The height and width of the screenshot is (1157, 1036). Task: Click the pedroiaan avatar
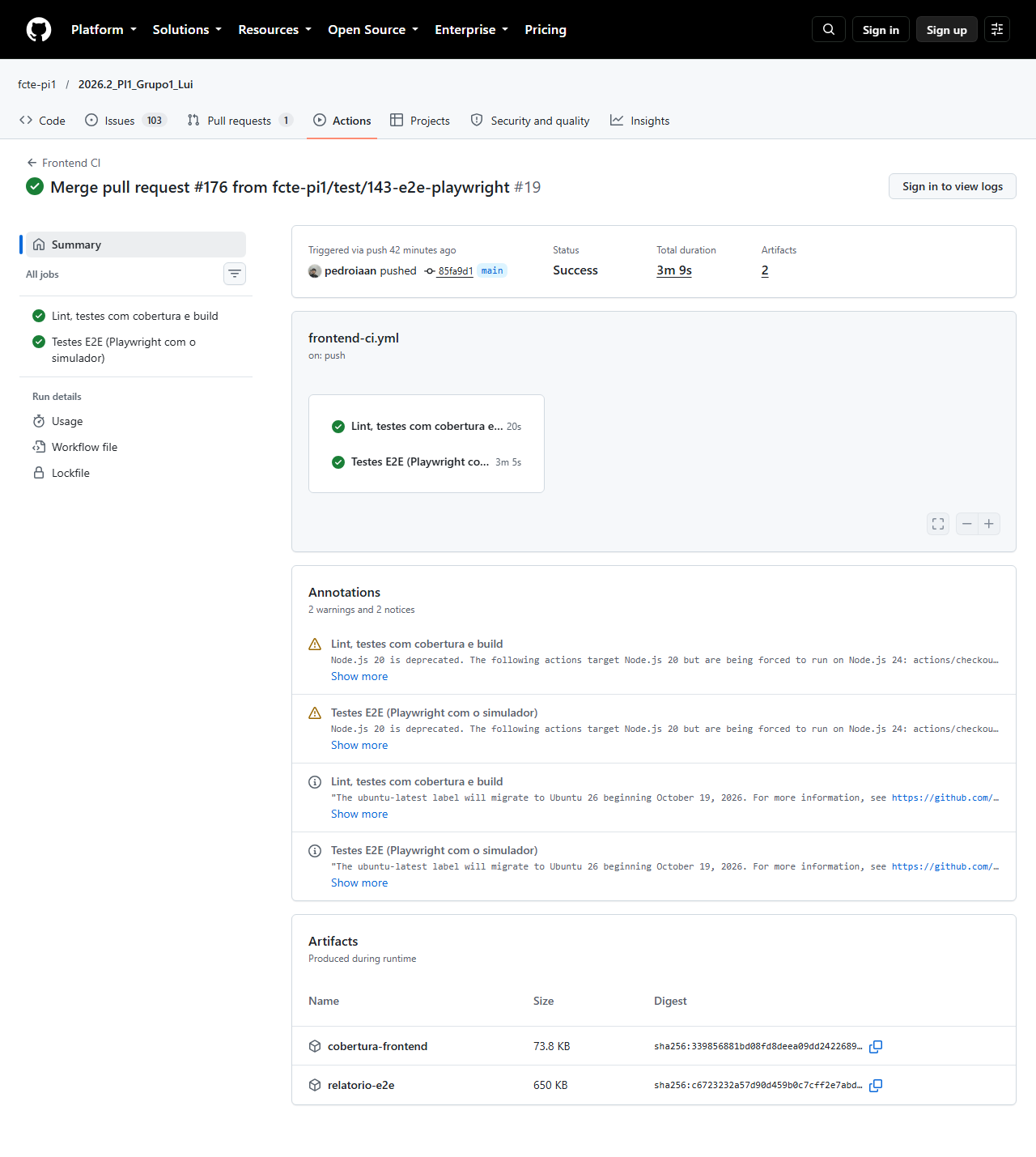(x=315, y=271)
